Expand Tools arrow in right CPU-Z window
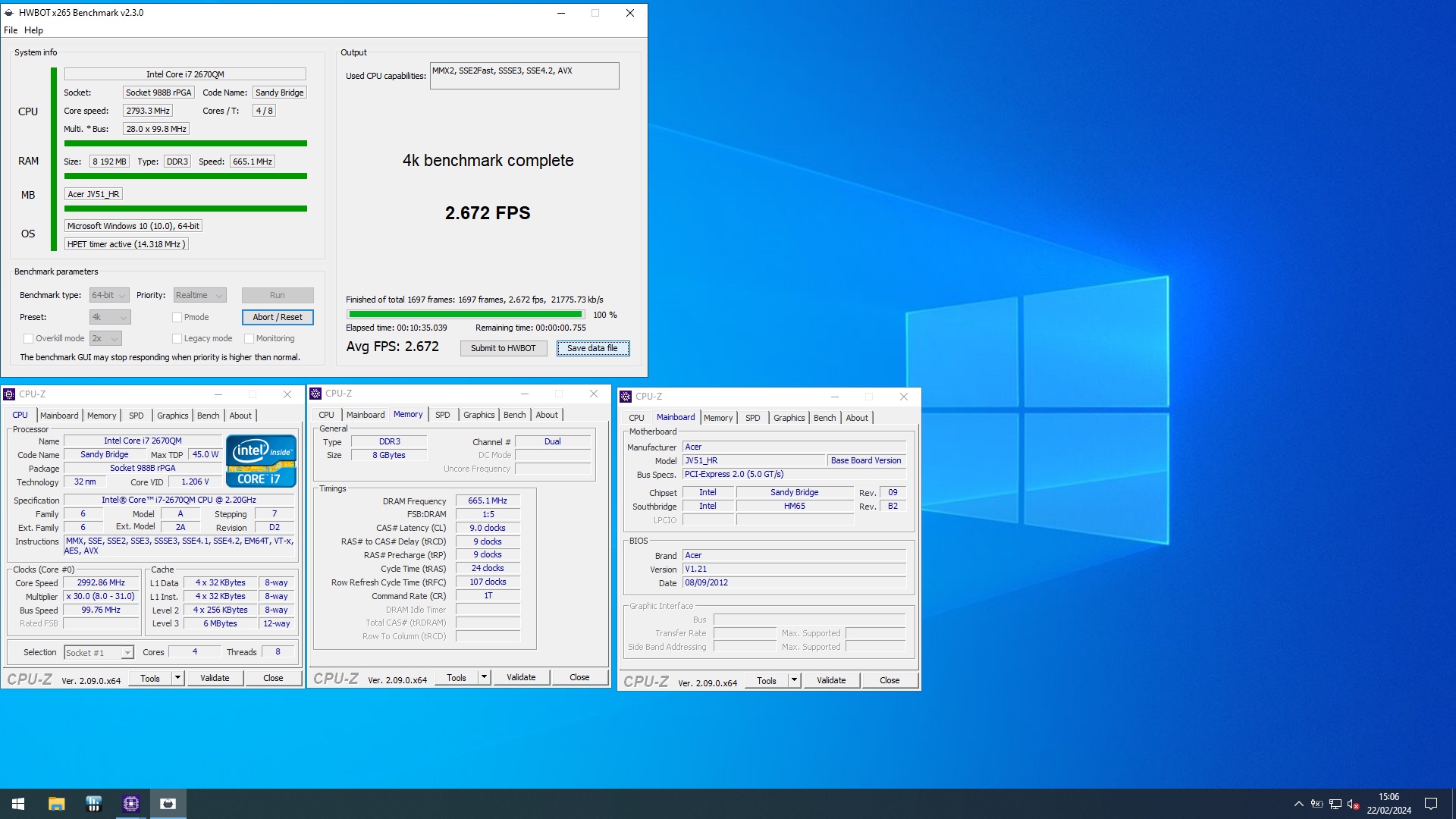Viewport: 1456px width, 819px height. point(794,680)
